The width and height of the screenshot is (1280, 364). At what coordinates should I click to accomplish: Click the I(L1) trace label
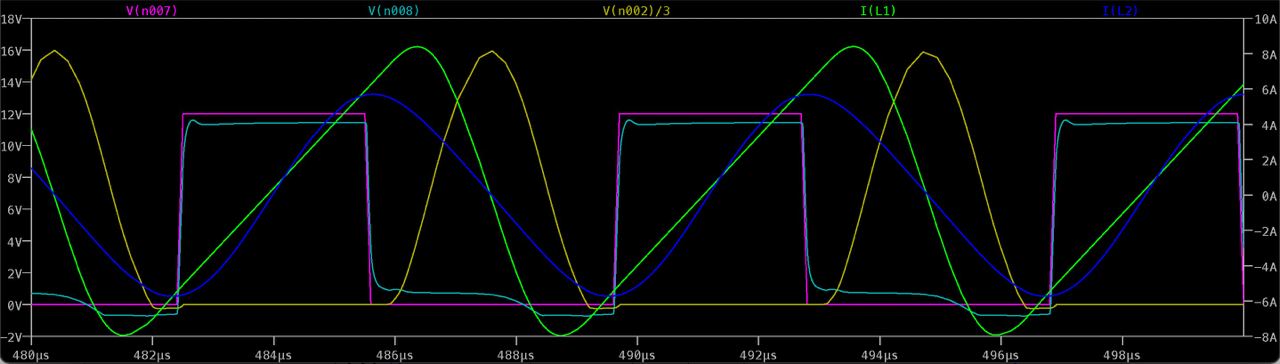pyautogui.click(x=879, y=10)
